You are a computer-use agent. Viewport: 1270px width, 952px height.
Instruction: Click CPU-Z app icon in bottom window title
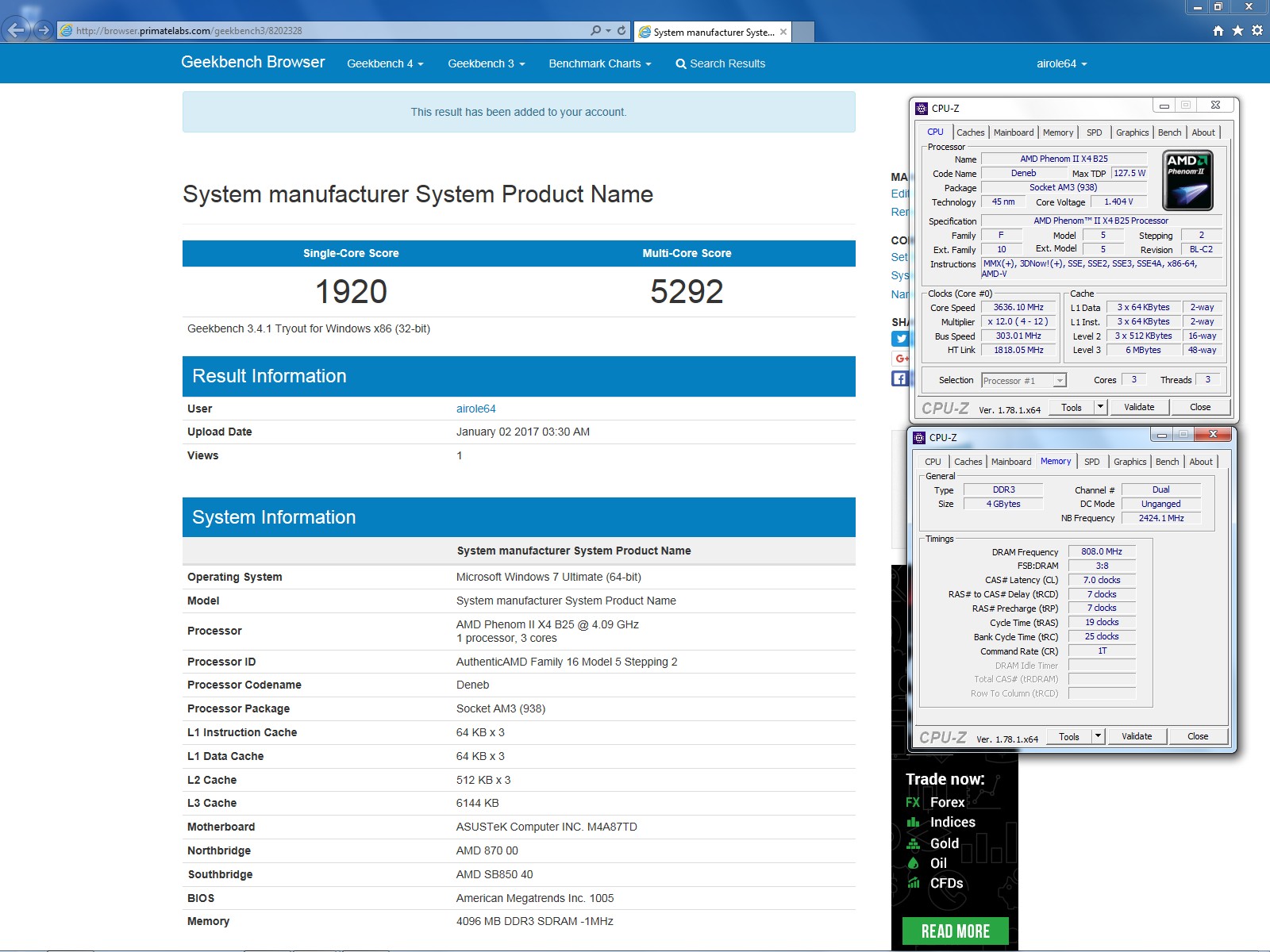[x=919, y=437]
